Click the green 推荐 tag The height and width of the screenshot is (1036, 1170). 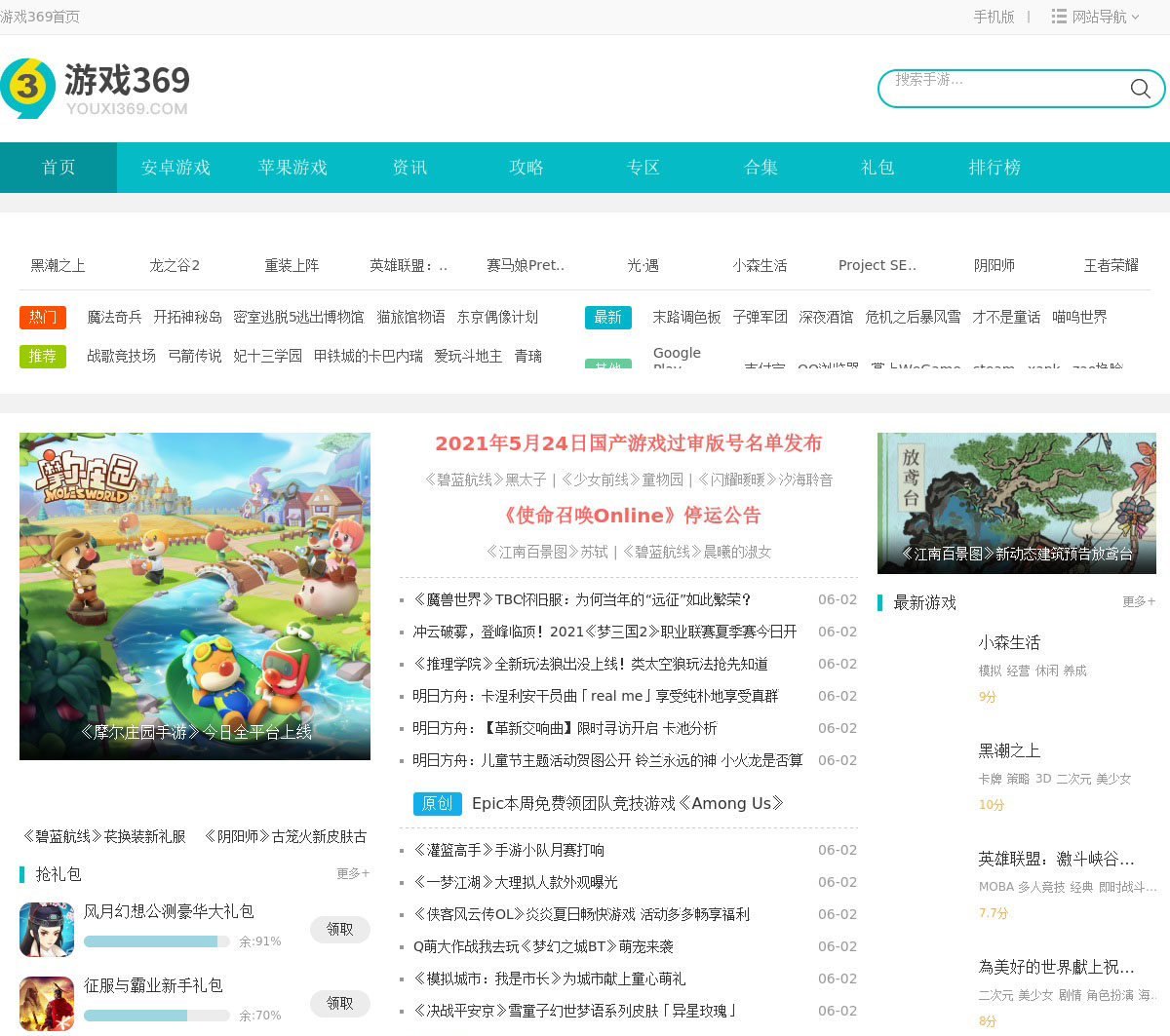[43, 356]
